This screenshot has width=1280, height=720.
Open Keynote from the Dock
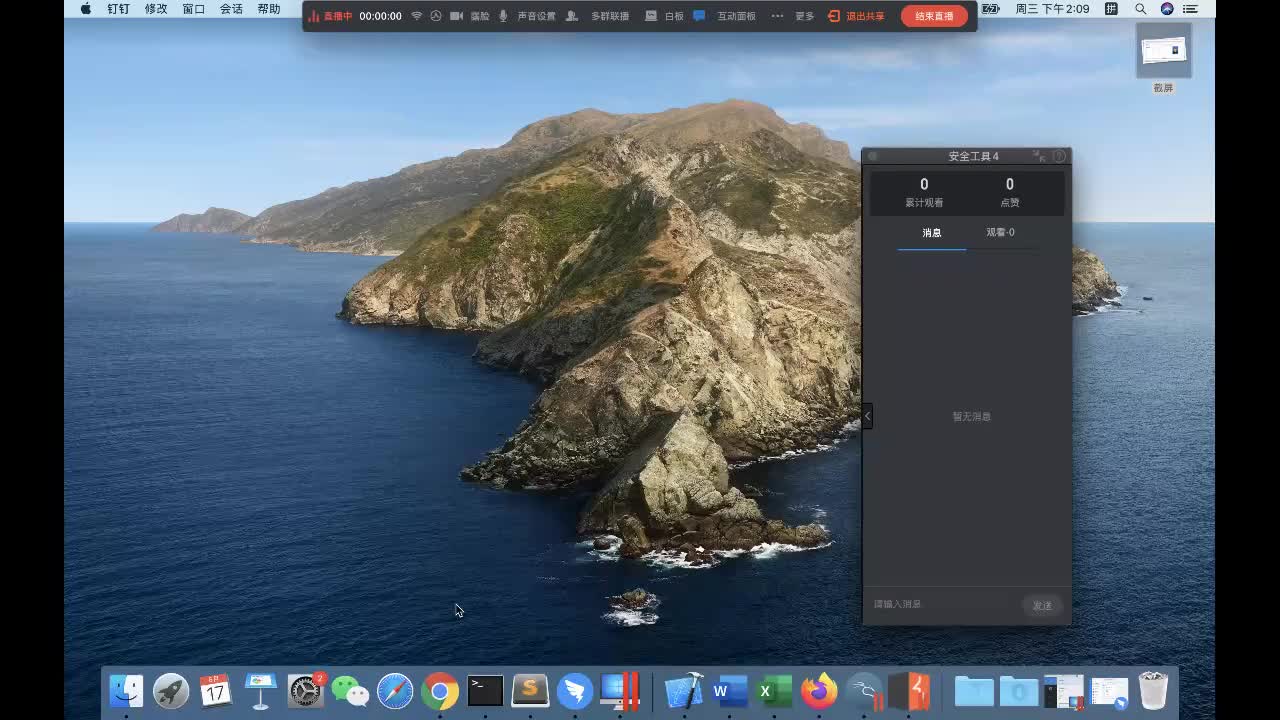pyautogui.click(x=260, y=690)
